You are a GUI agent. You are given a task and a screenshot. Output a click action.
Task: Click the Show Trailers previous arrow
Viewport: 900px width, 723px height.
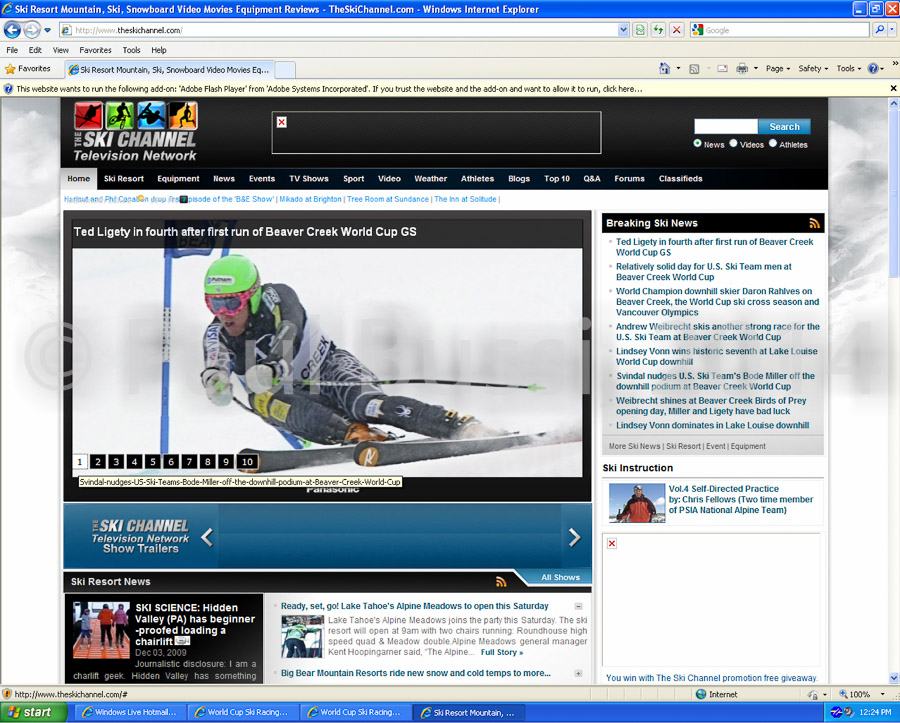click(x=207, y=537)
